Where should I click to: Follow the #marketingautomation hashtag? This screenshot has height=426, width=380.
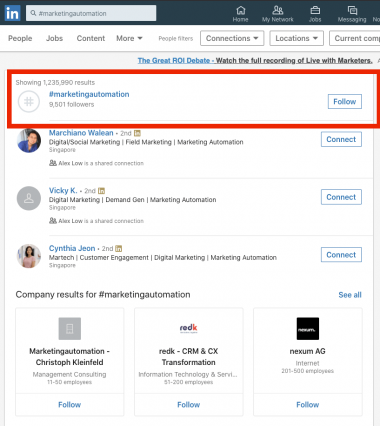(345, 101)
